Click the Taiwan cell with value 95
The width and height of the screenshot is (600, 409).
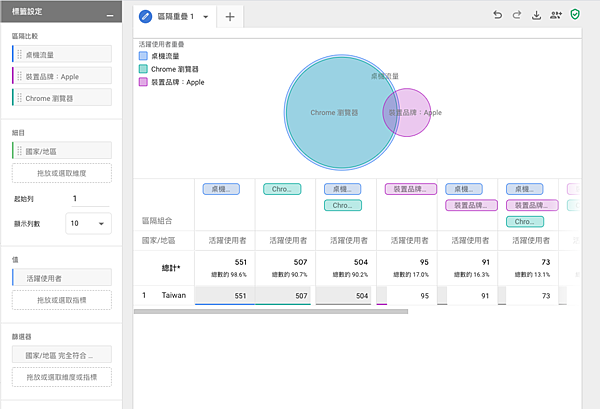tap(407, 295)
